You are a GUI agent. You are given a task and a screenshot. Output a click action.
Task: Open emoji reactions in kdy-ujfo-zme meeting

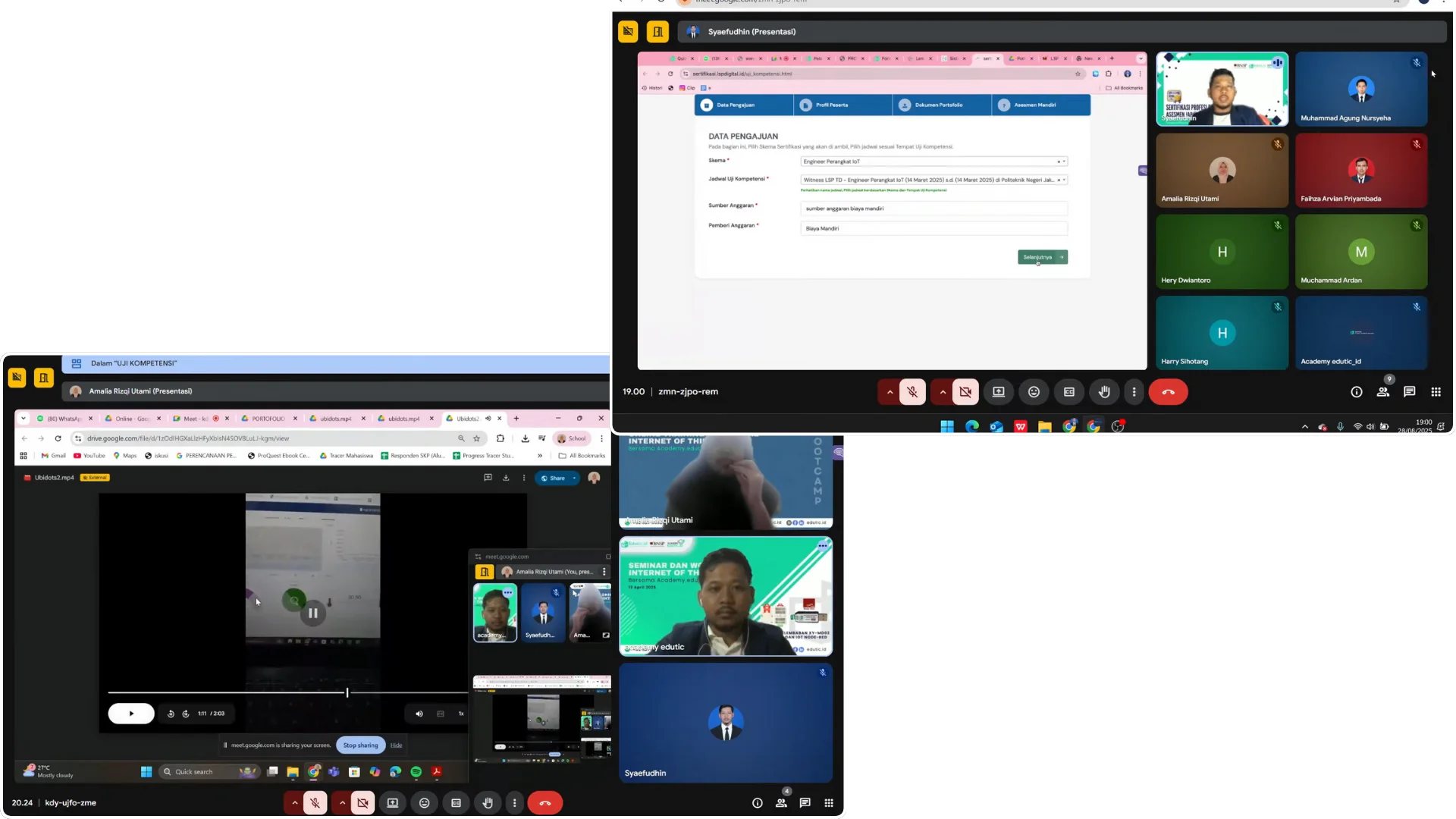point(425,803)
